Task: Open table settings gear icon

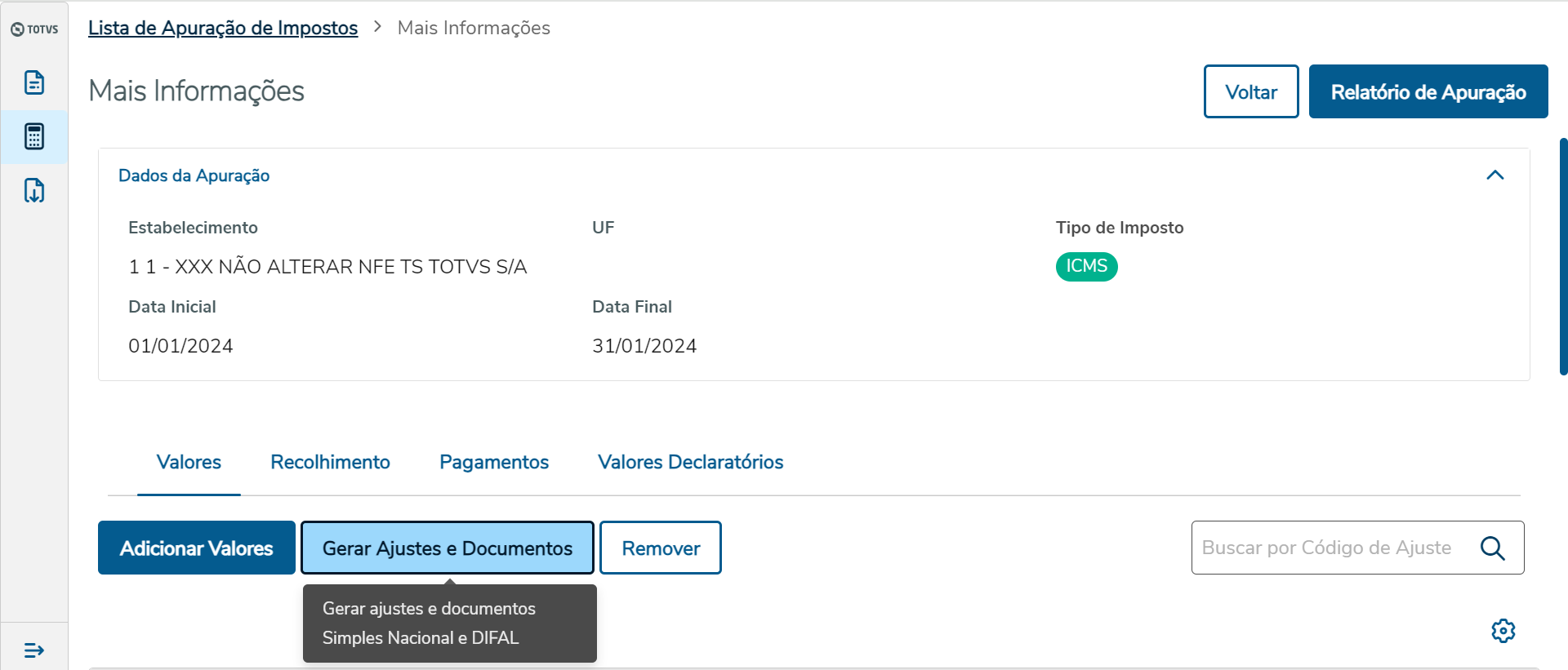Action: click(1503, 631)
